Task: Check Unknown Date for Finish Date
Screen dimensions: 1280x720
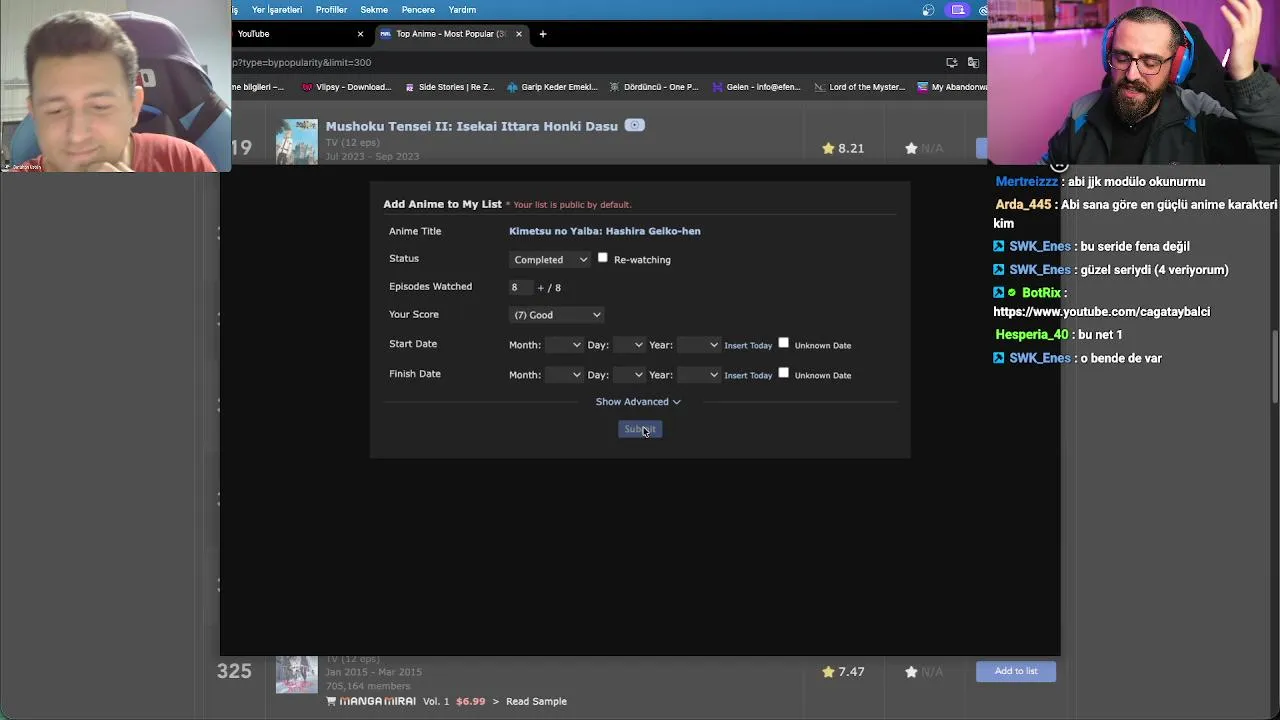Action: (784, 373)
